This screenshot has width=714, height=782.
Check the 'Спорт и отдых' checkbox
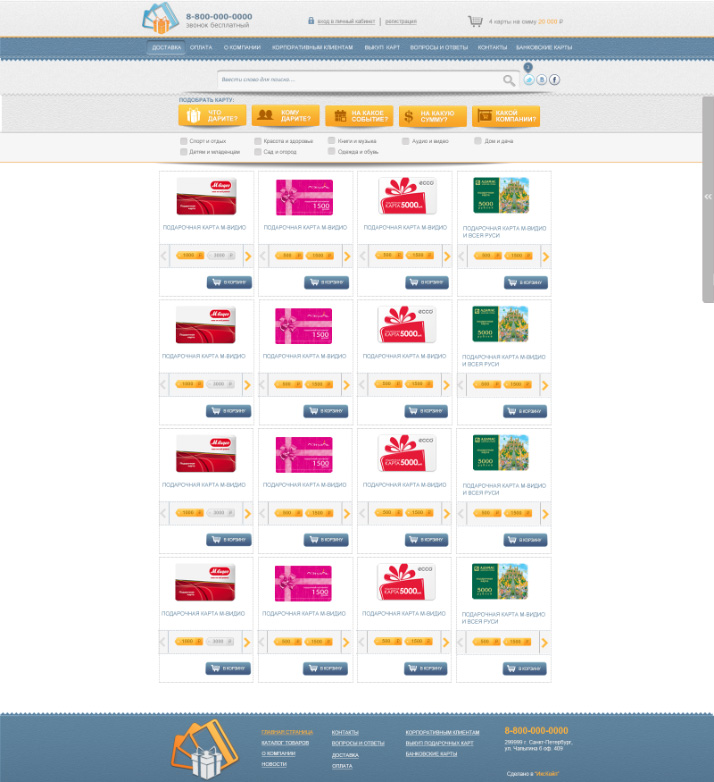183,141
